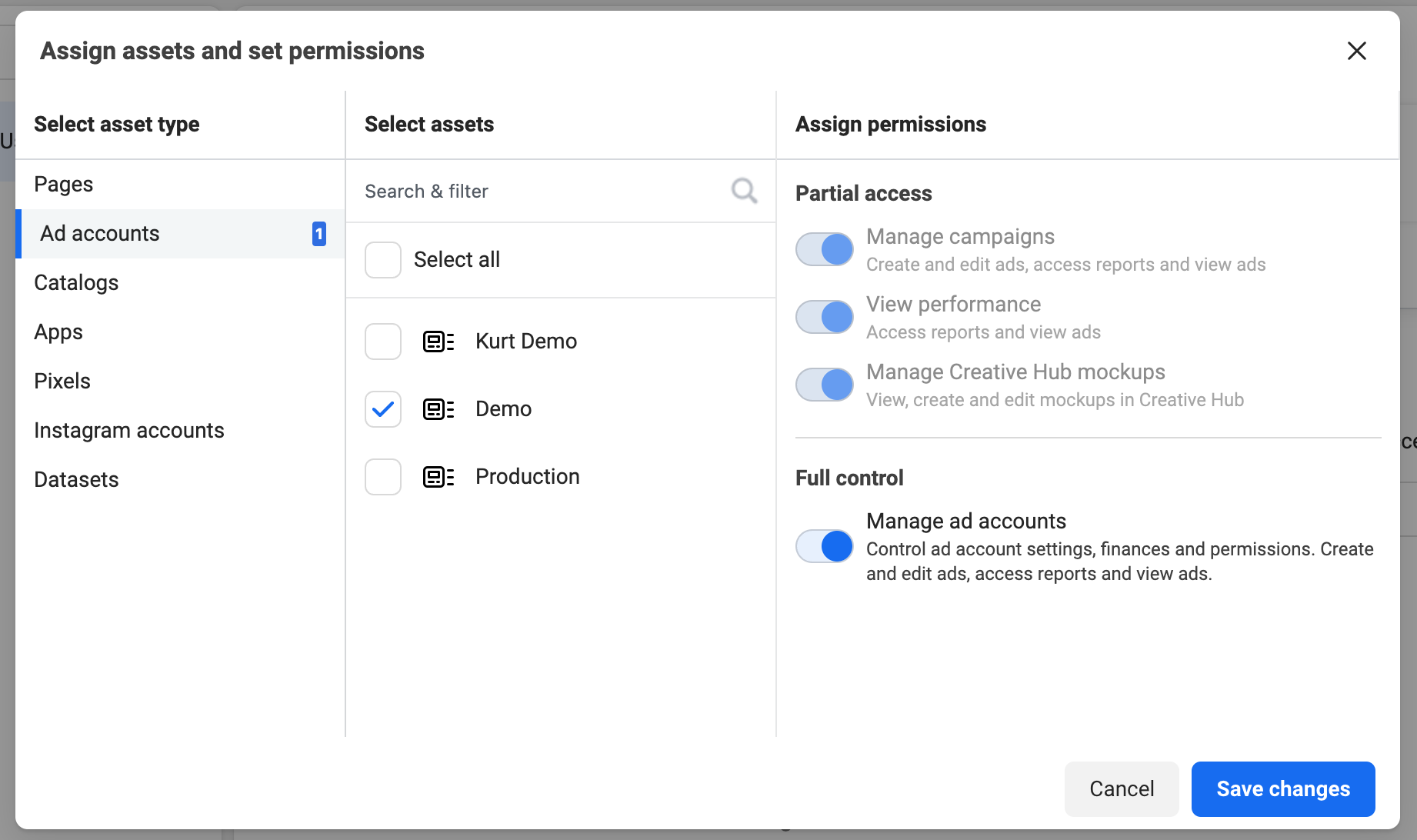Click the Production ad account icon
Viewport: 1417px width, 840px height.
coord(438,477)
